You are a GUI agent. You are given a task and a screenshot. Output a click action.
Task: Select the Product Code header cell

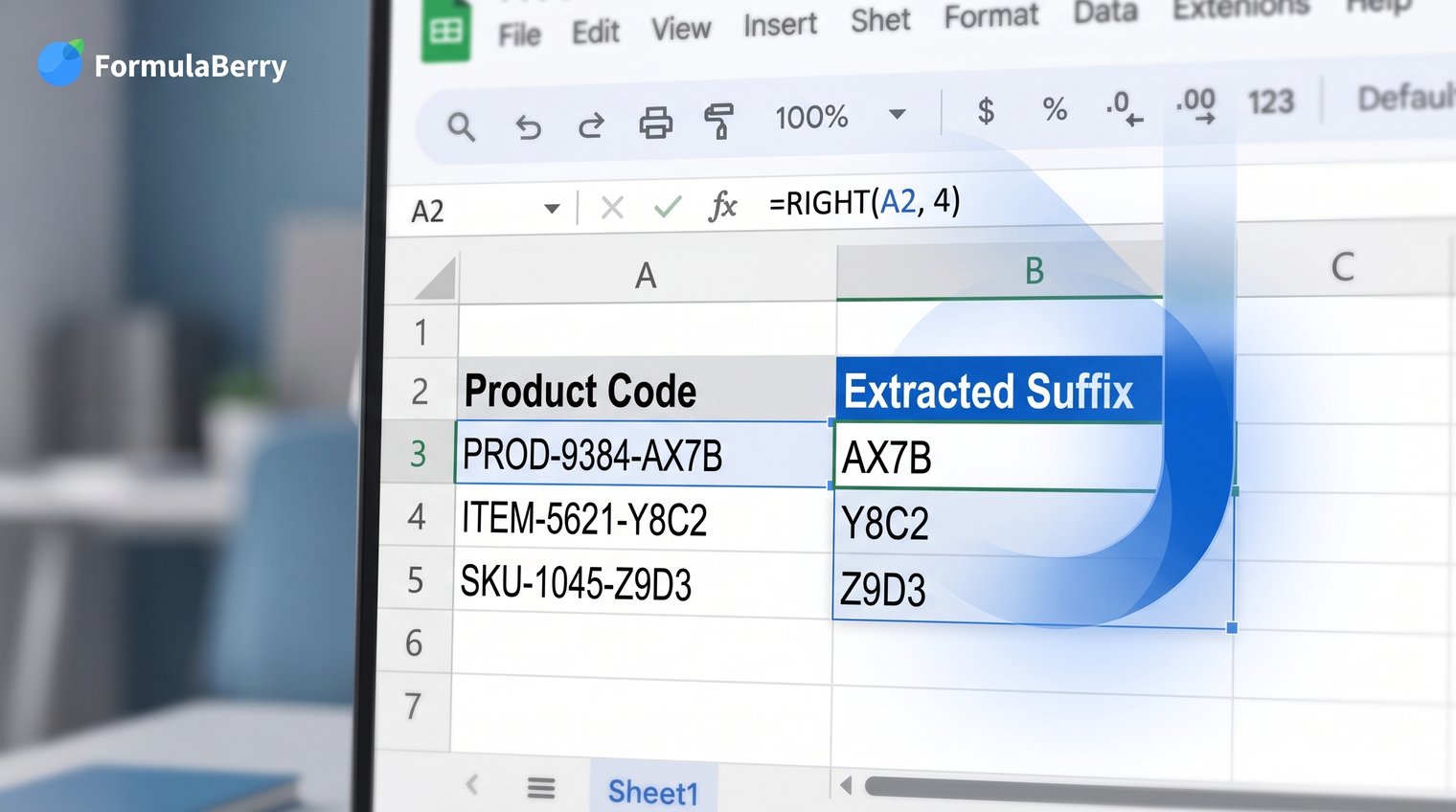tap(646, 390)
